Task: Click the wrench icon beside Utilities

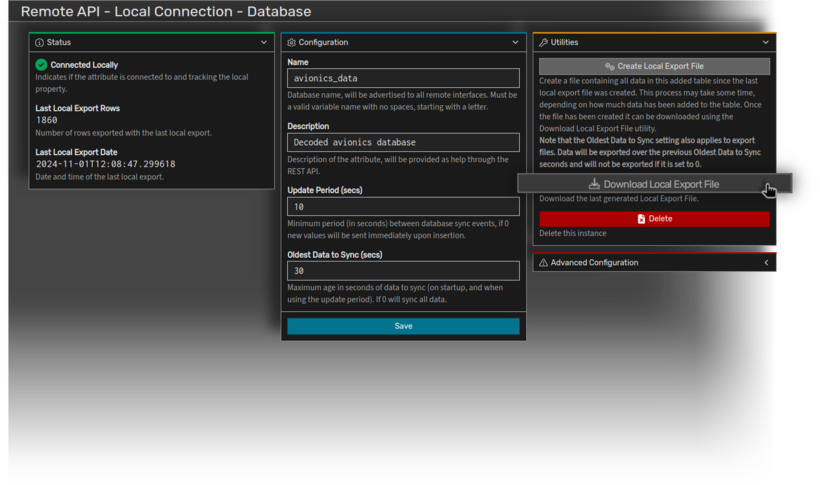Action: pos(543,42)
